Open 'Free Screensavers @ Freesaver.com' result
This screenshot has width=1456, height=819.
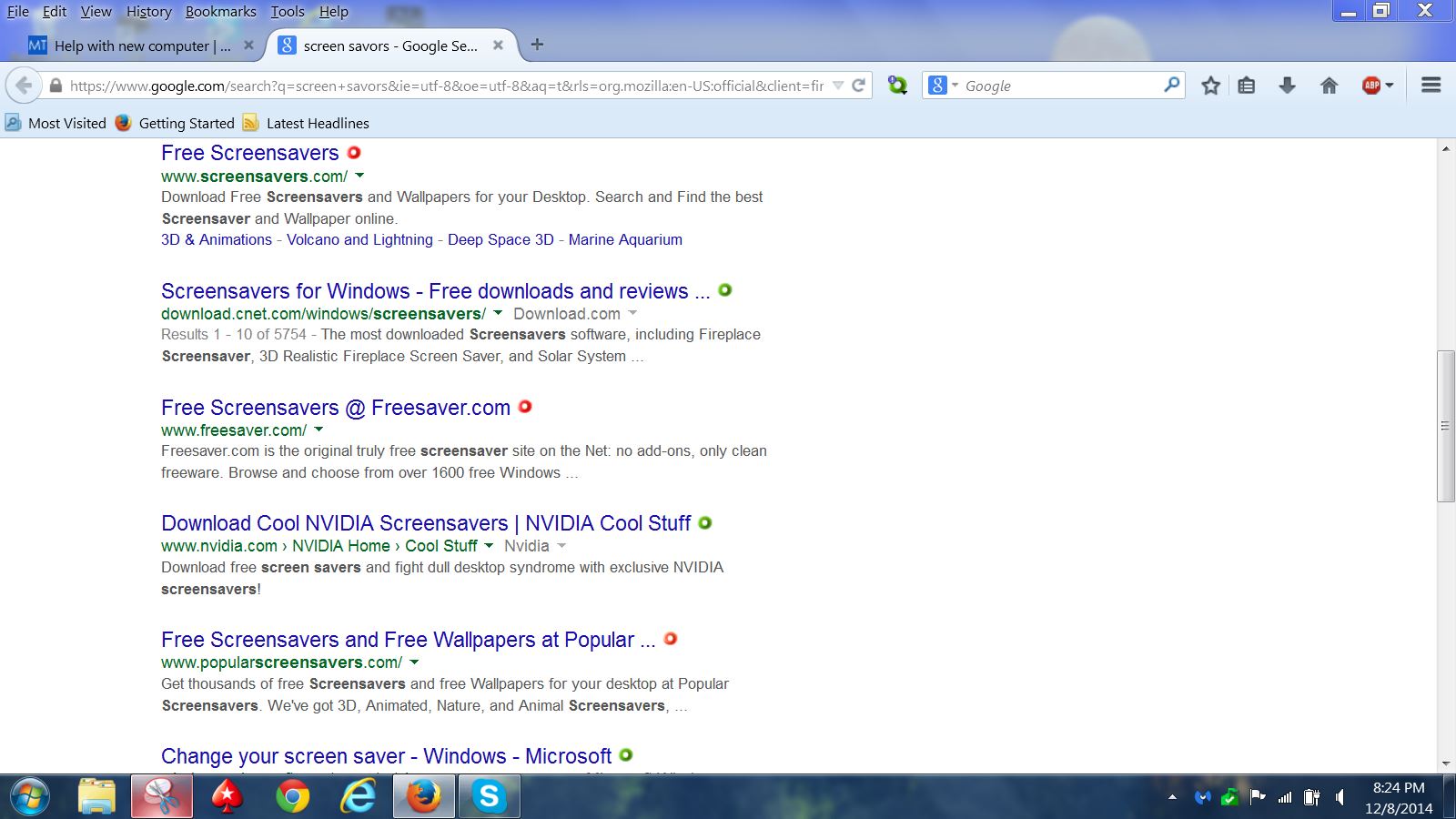coord(336,408)
